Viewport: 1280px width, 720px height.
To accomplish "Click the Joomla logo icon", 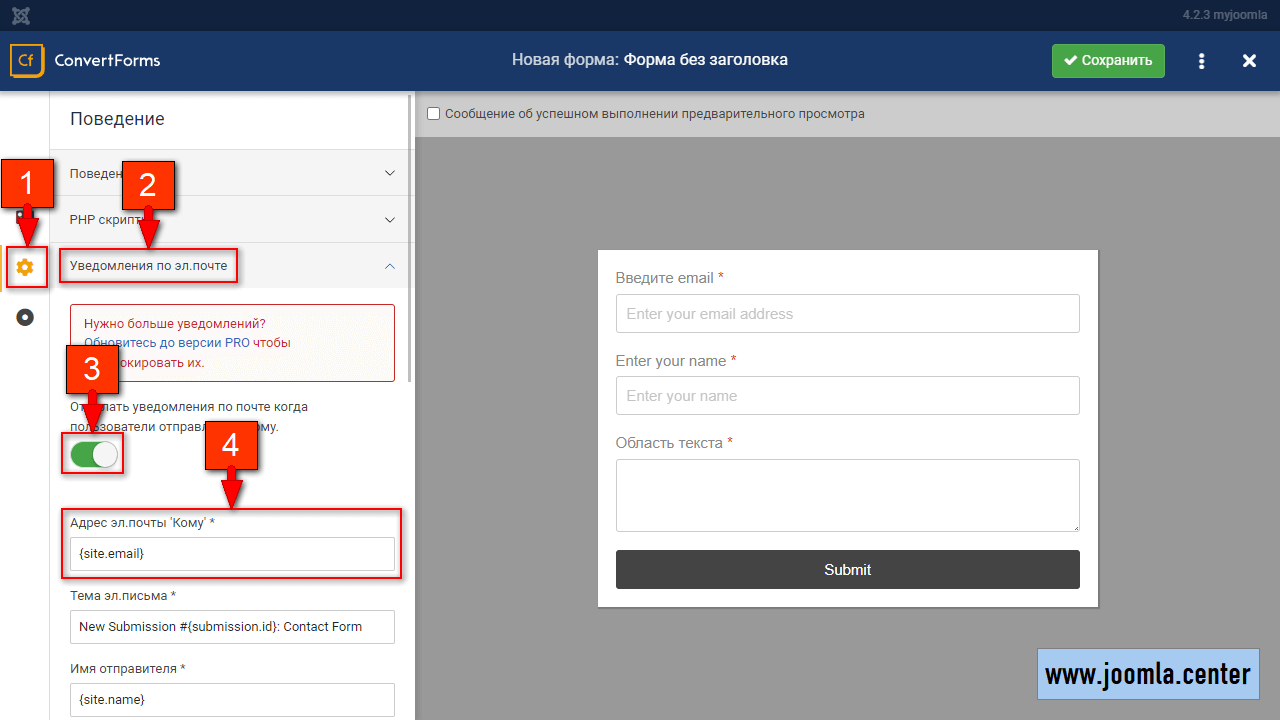I will (x=21, y=16).
